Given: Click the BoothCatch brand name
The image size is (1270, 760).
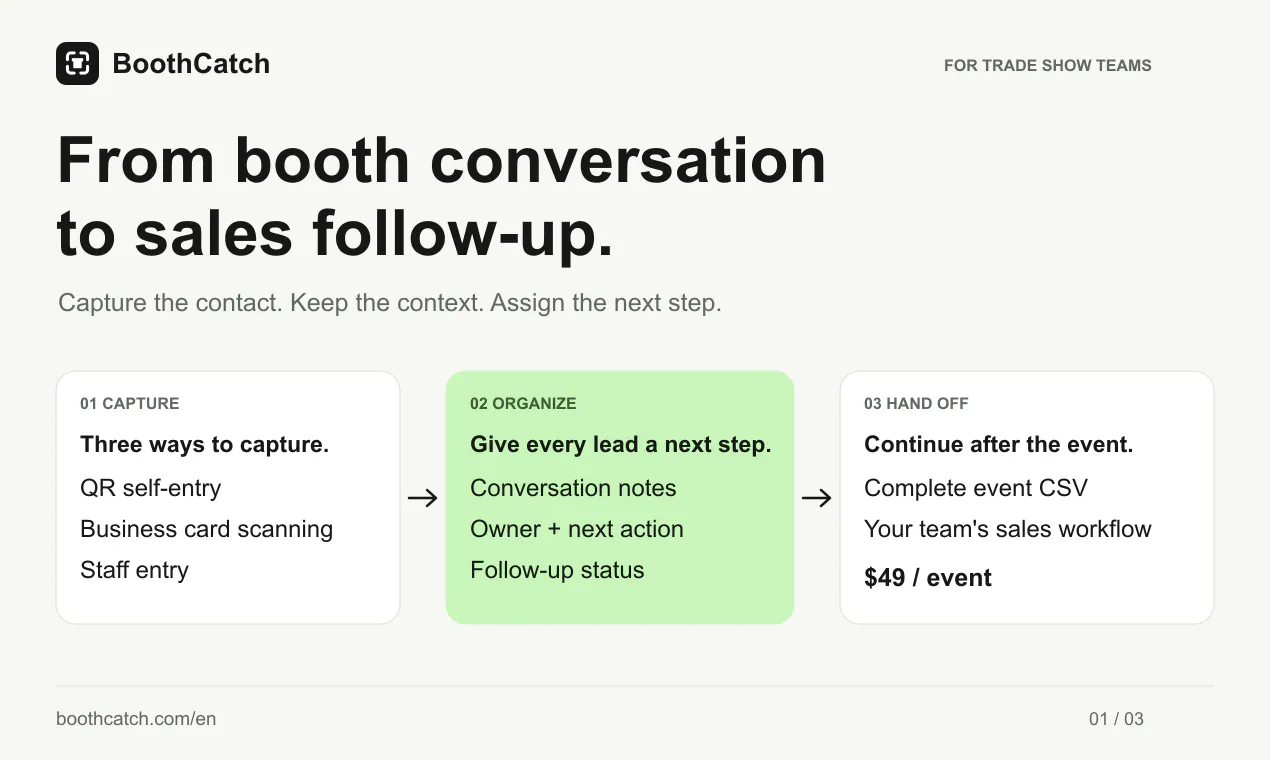Looking at the screenshot, I should tap(191, 64).
